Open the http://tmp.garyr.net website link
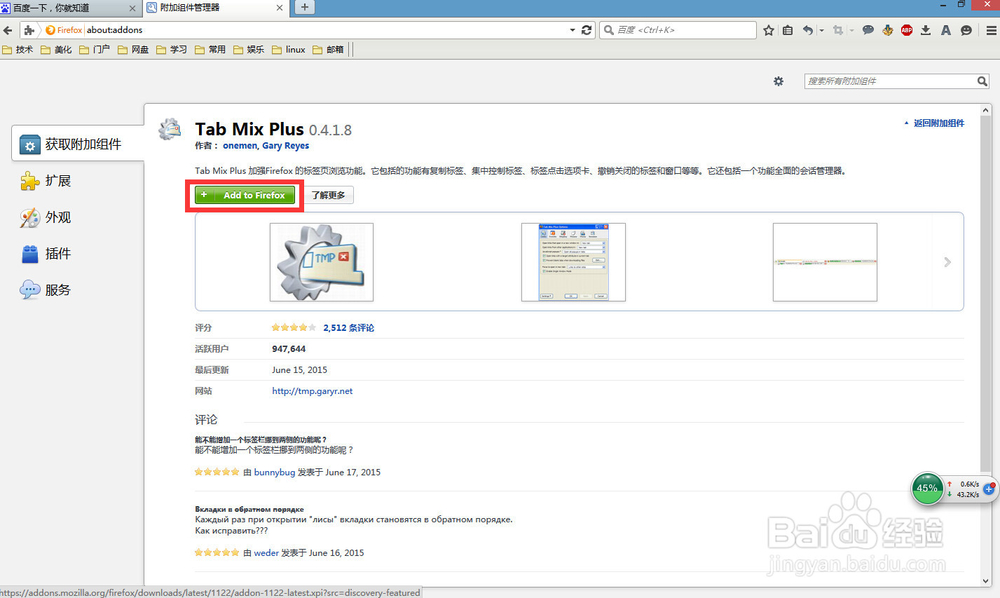 point(312,391)
